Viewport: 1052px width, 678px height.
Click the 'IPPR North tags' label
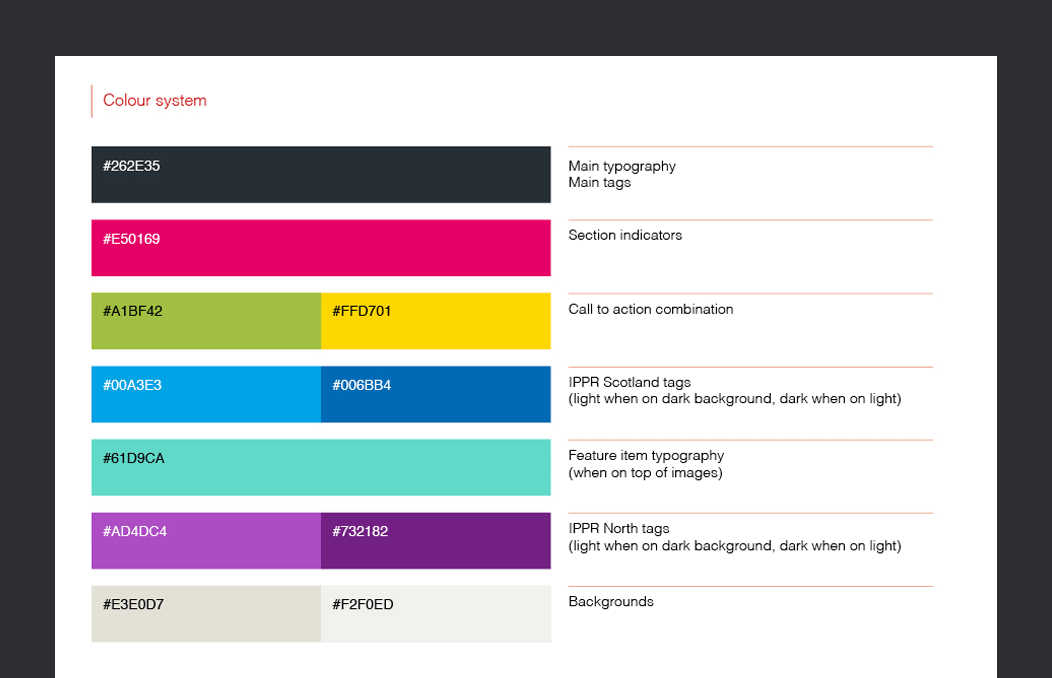[x=619, y=529]
